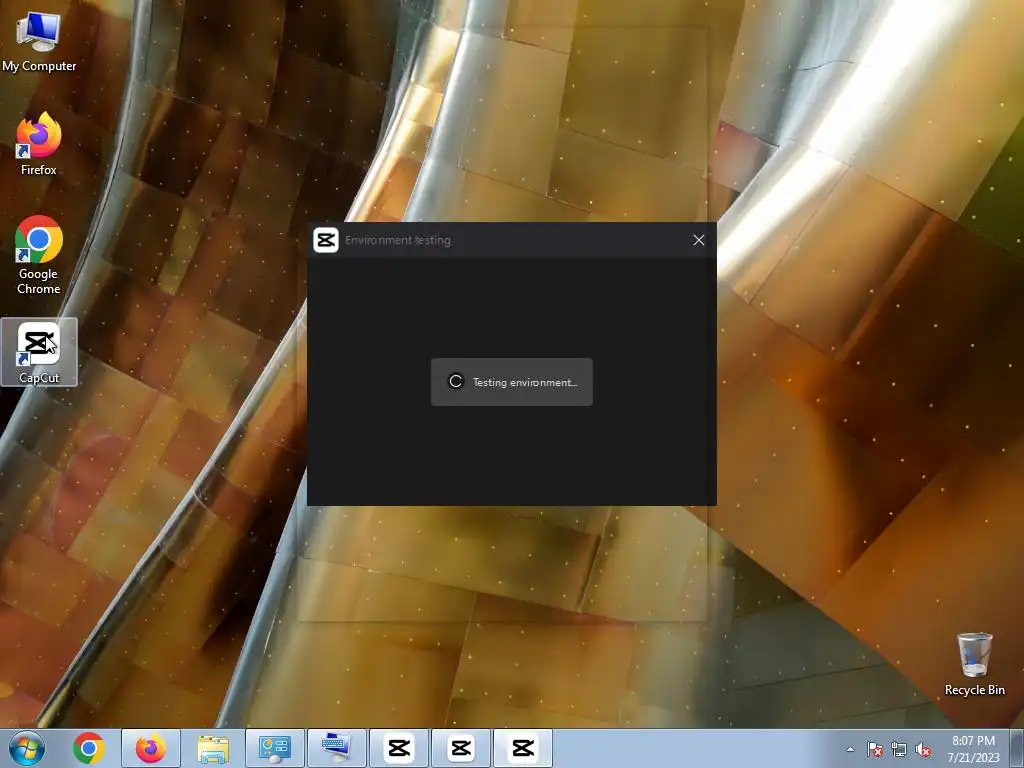Open Windows Explorer folder in taskbar
This screenshot has height=768, width=1024.
pyautogui.click(x=213, y=748)
